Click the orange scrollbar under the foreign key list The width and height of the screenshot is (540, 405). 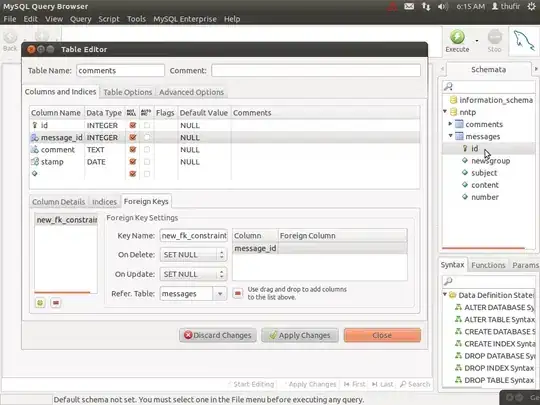(x=62, y=292)
